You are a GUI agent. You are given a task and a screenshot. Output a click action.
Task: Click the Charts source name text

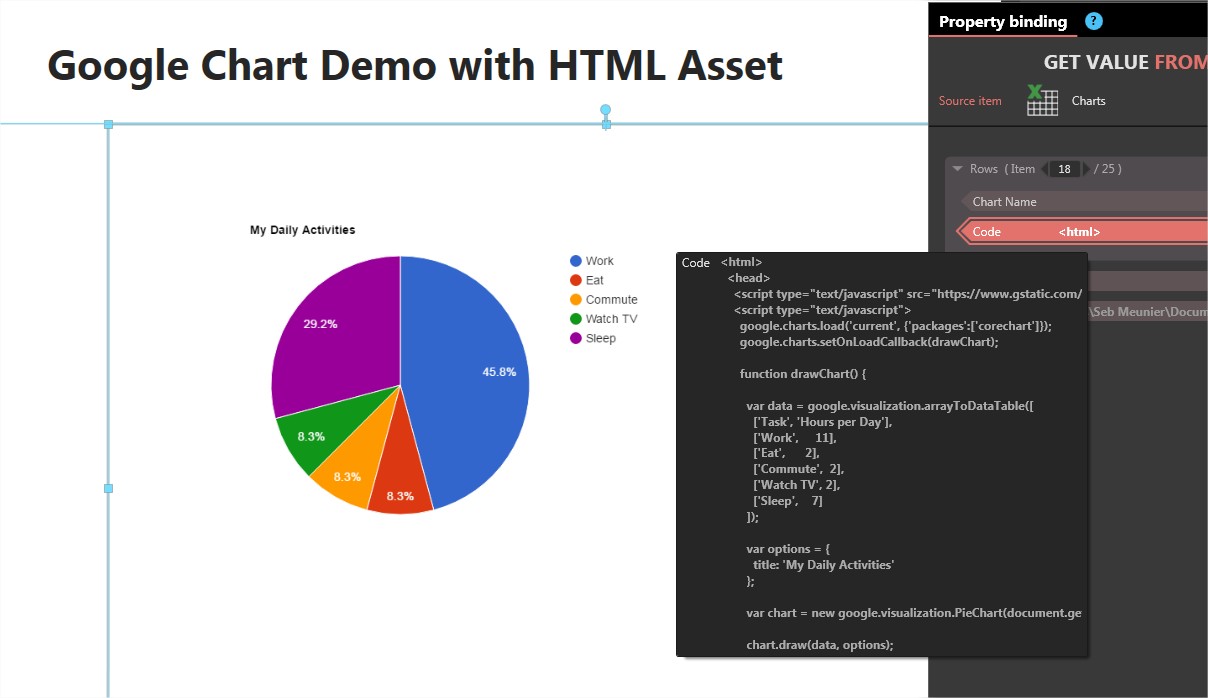[x=1089, y=101]
